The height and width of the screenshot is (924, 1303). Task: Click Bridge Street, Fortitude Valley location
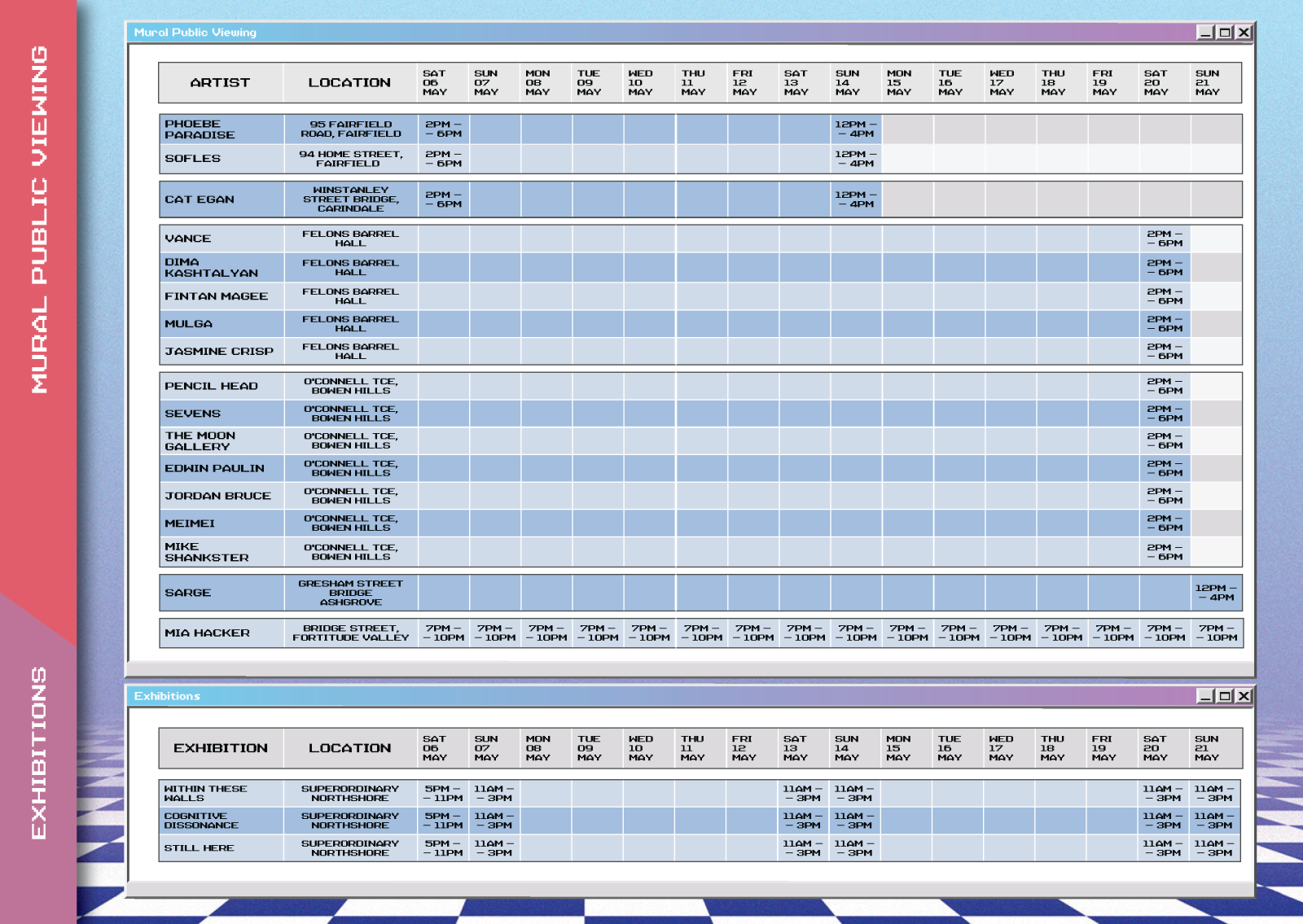pyautogui.click(x=351, y=633)
